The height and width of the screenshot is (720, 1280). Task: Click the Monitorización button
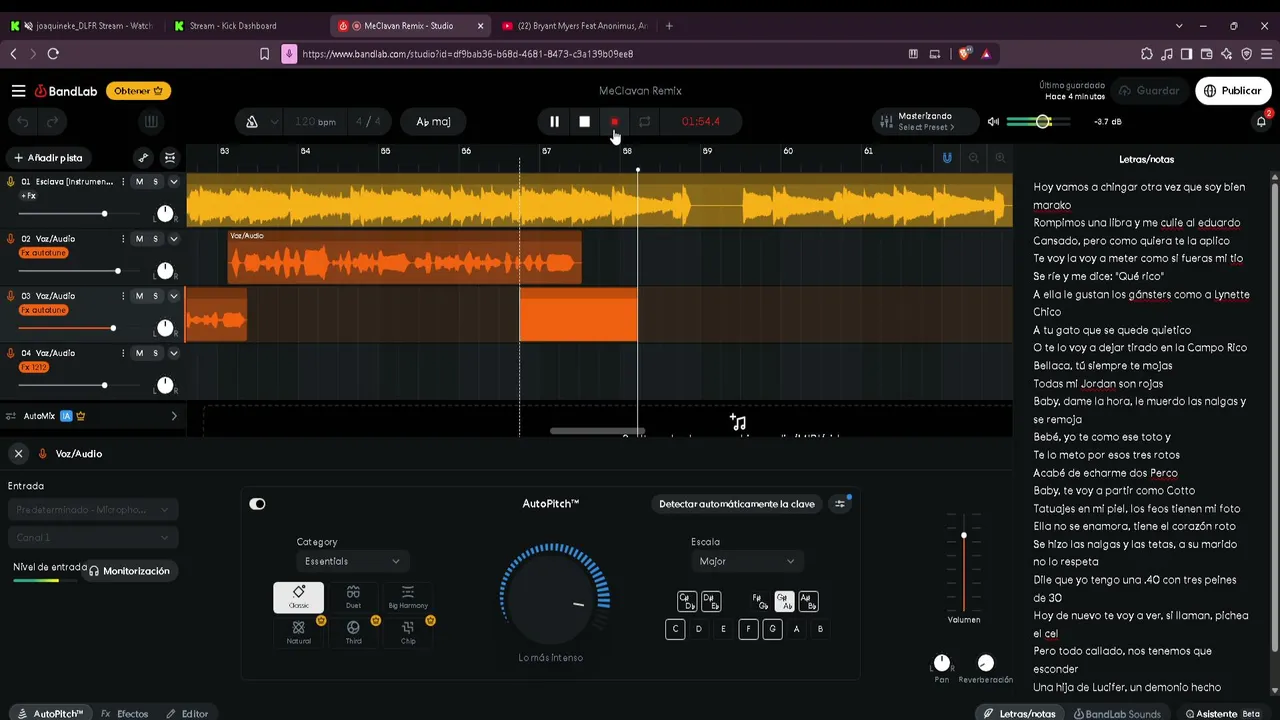click(x=129, y=571)
